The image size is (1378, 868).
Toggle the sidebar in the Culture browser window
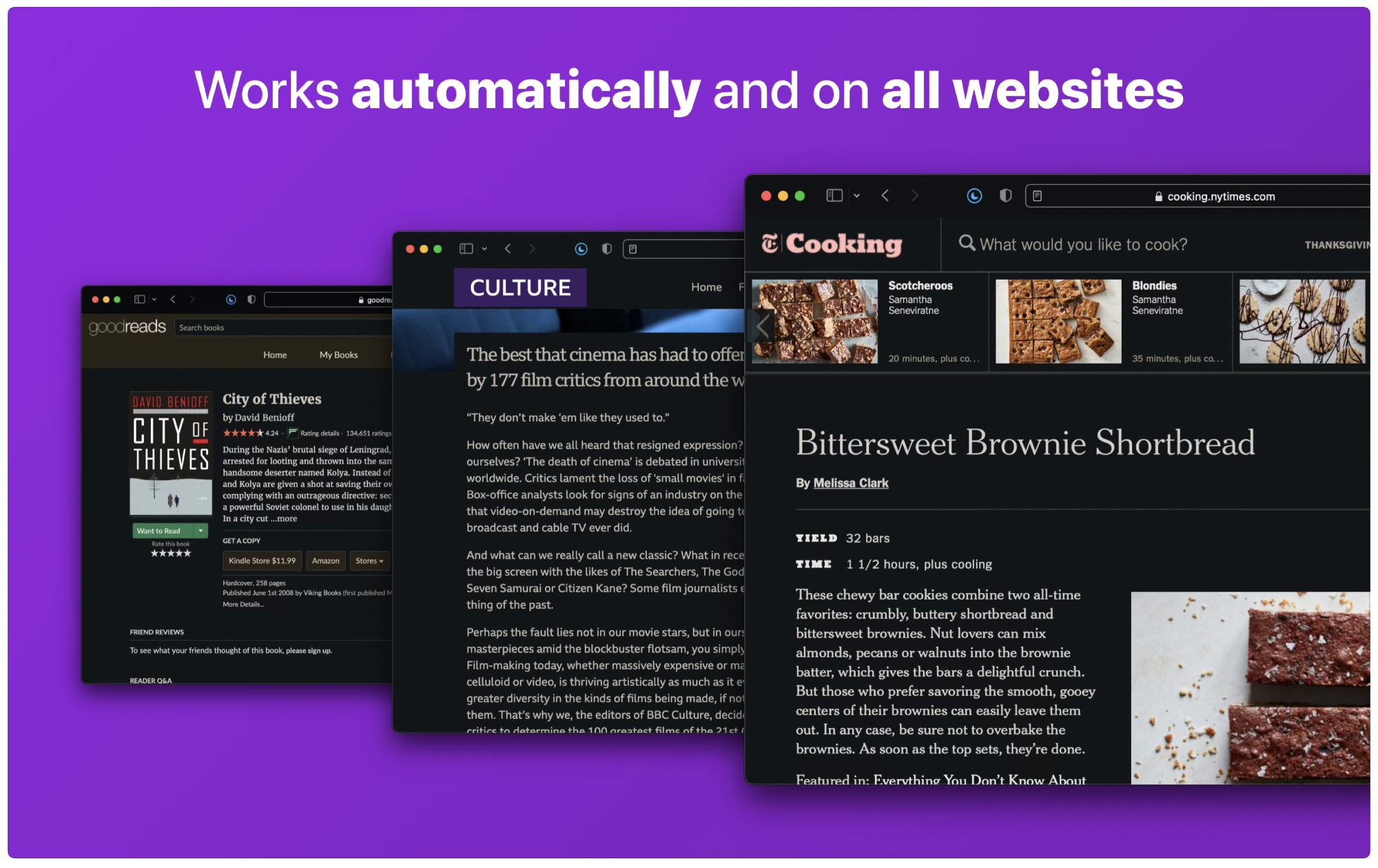(x=466, y=249)
